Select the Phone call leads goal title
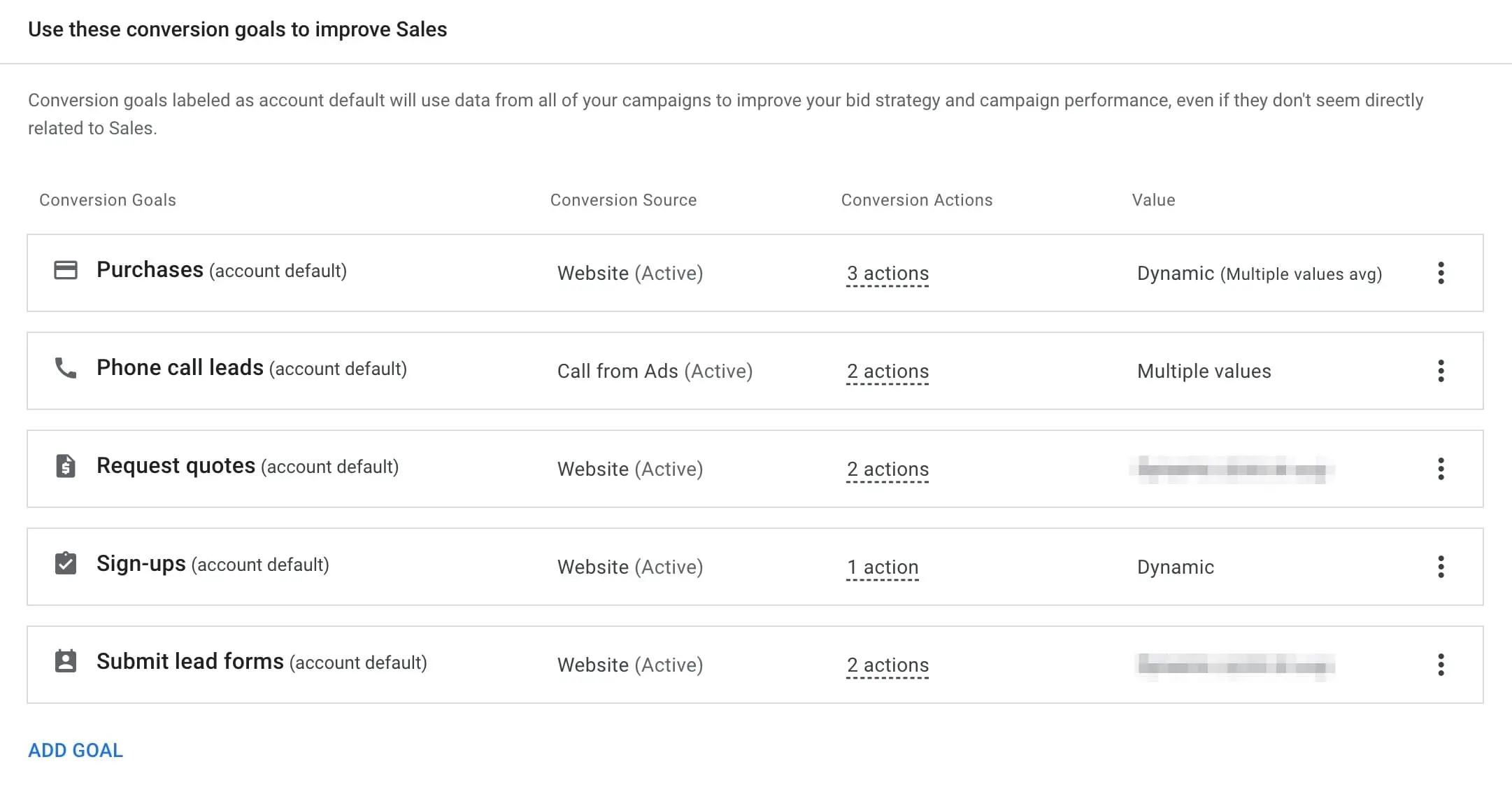 tap(180, 368)
